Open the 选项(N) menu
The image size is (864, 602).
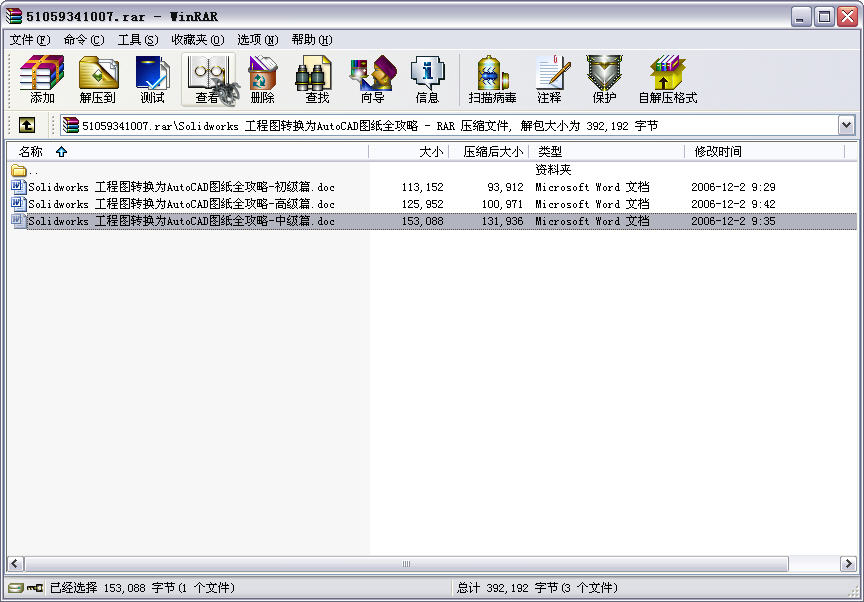(258, 40)
